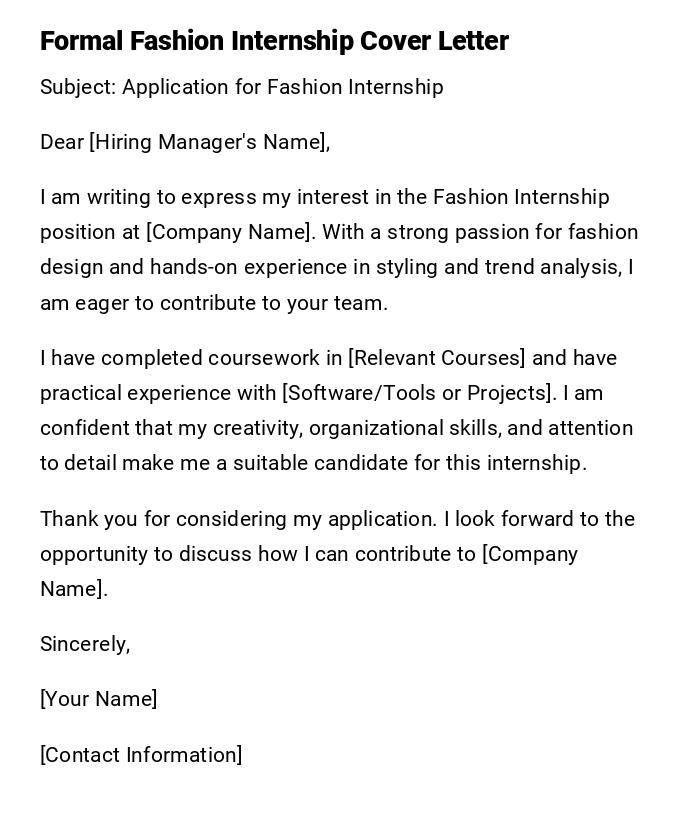
Task: Click the line starting 'to detail make me'
Action: coord(313,463)
